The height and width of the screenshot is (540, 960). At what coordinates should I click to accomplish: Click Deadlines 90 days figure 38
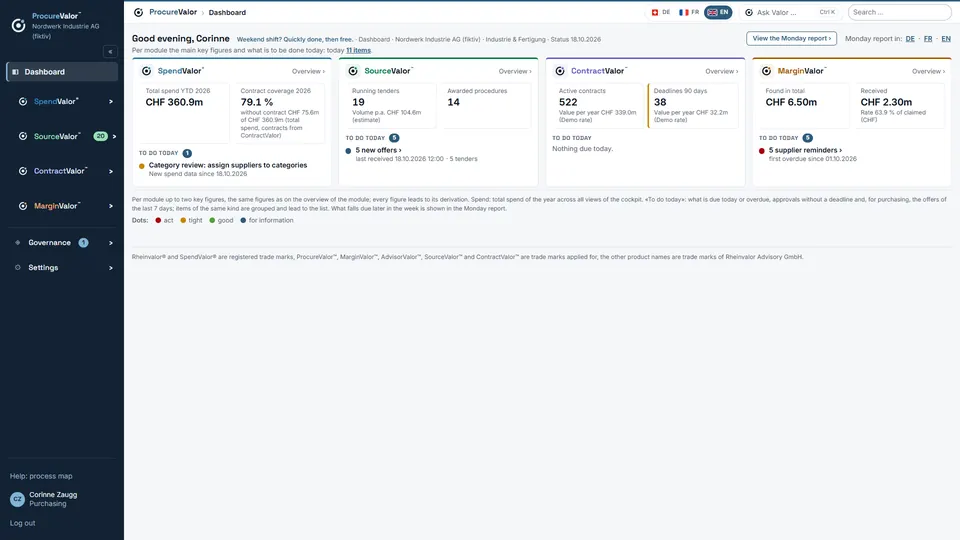coord(660,102)
